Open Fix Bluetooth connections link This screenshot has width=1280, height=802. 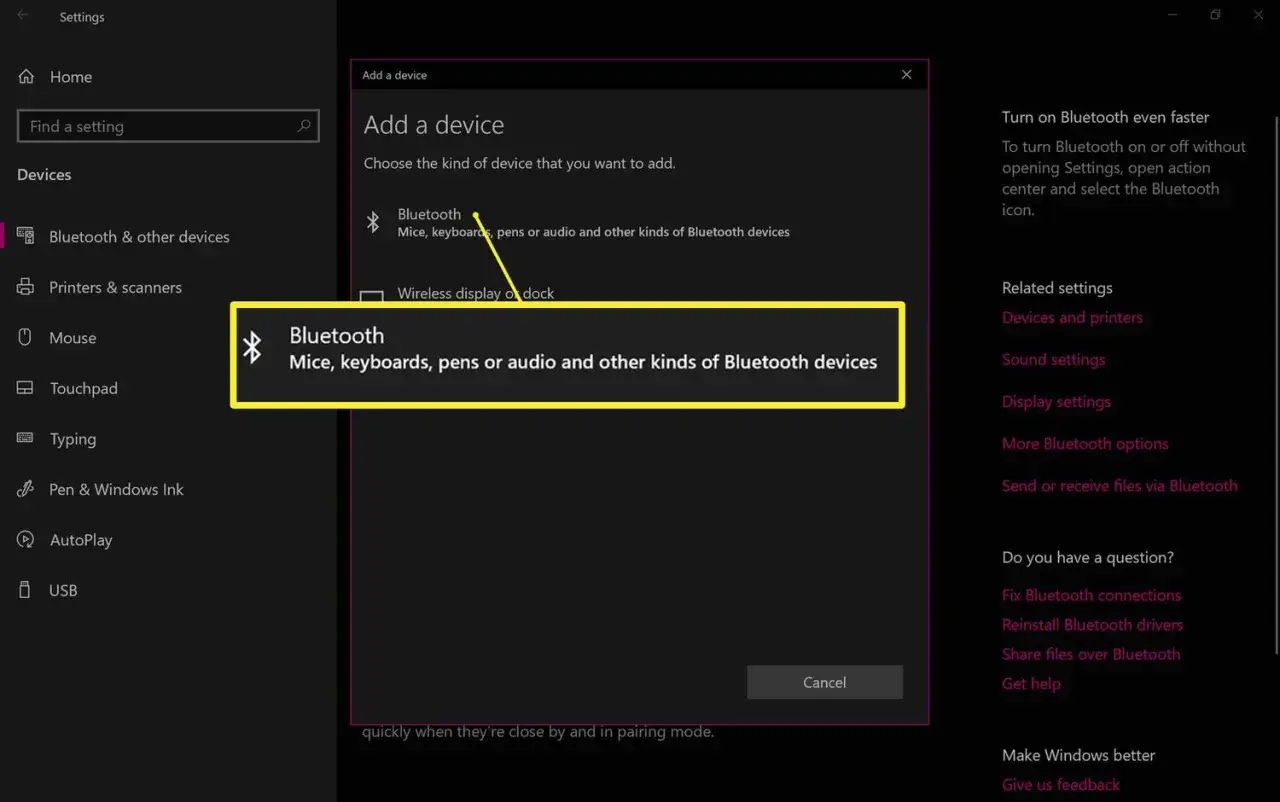(1091, 595)
